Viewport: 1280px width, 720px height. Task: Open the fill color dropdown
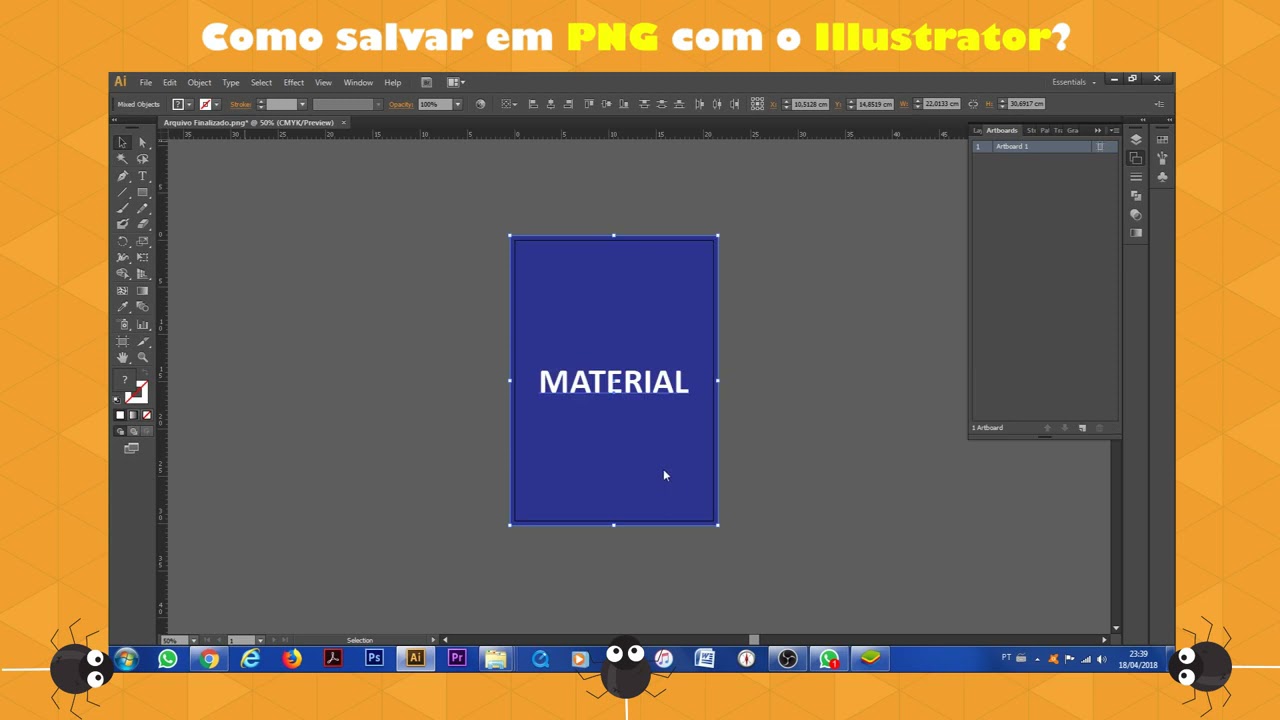(191, 104)
